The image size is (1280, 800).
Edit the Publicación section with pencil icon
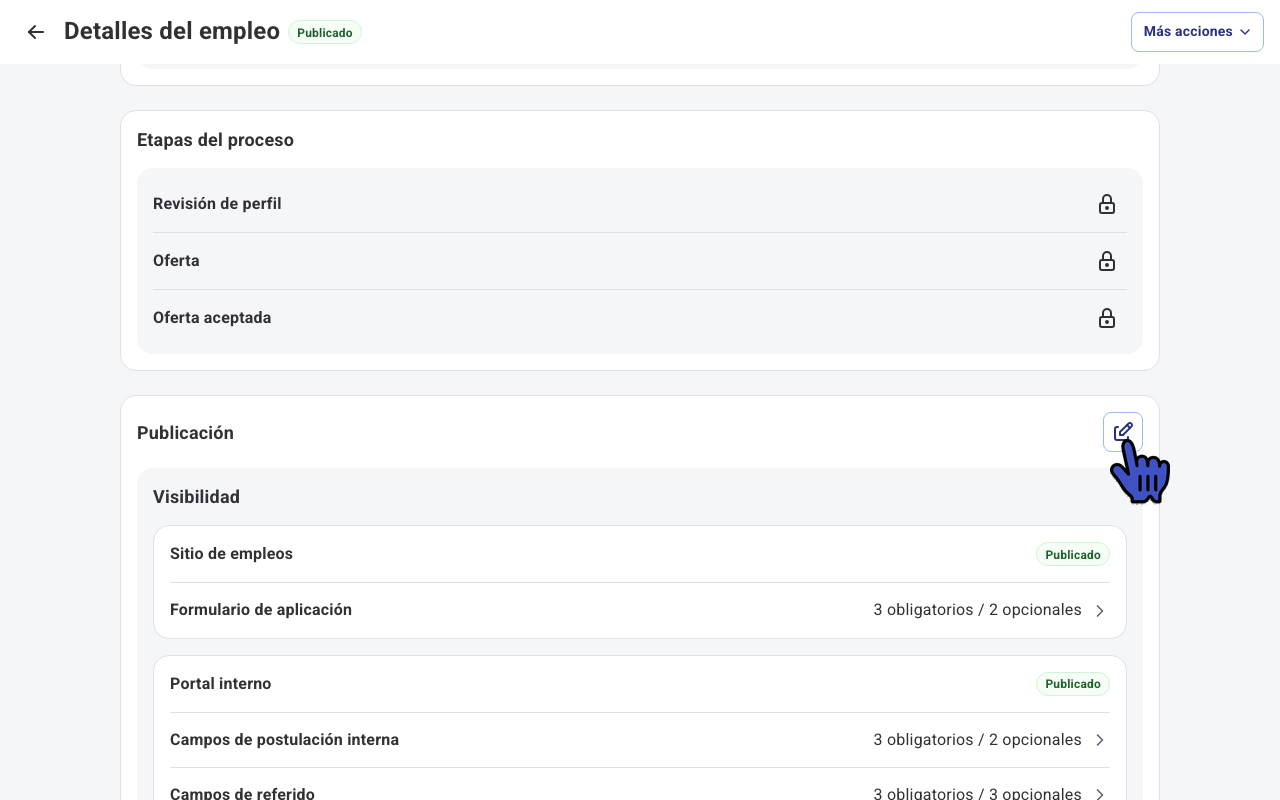click(1123, 432)
